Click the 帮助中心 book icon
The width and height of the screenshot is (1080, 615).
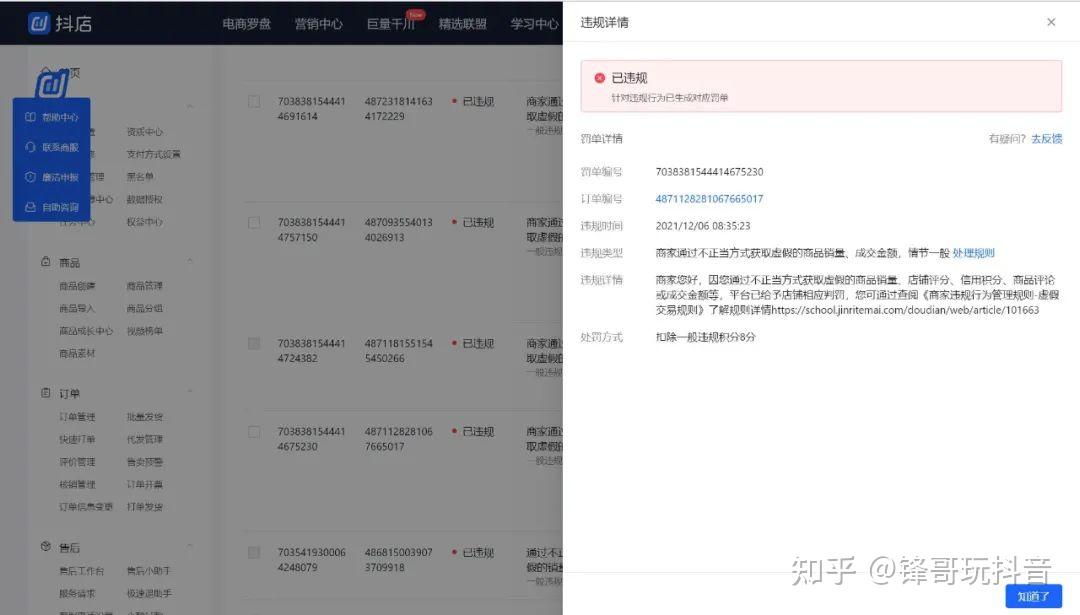click(x=30, y=117)
